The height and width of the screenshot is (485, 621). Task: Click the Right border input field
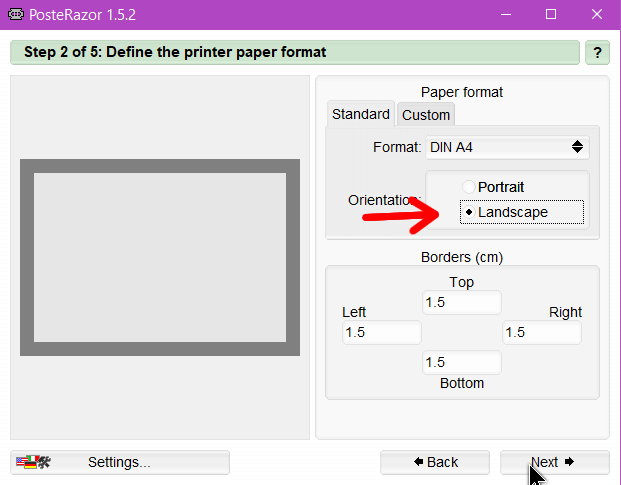pos(542,332)
